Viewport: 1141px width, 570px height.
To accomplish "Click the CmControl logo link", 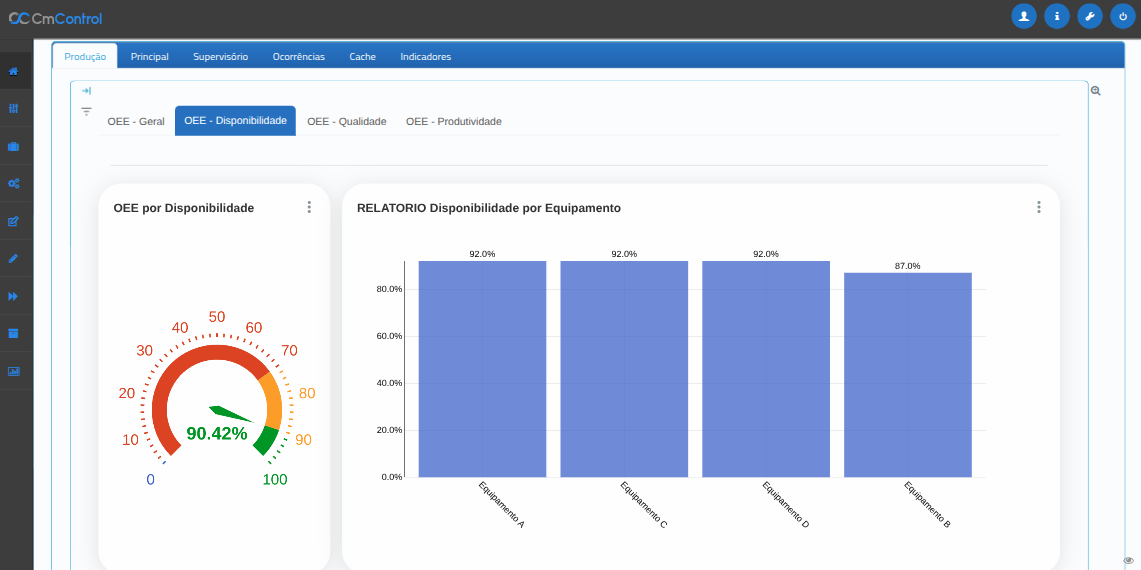I will point(55,18).
